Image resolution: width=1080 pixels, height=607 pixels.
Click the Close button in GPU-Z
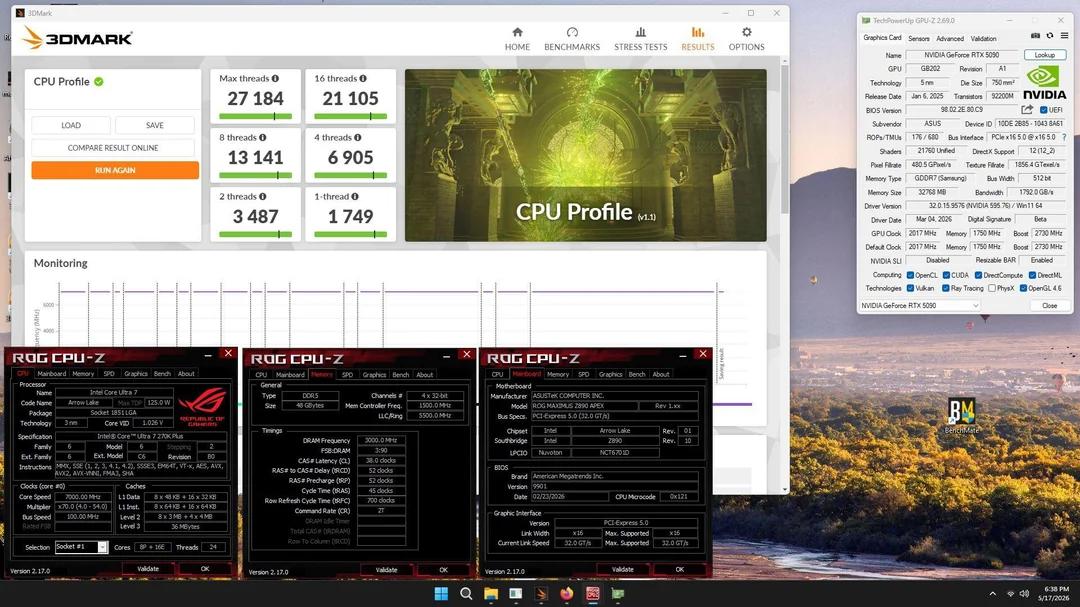click(1049, 305)
